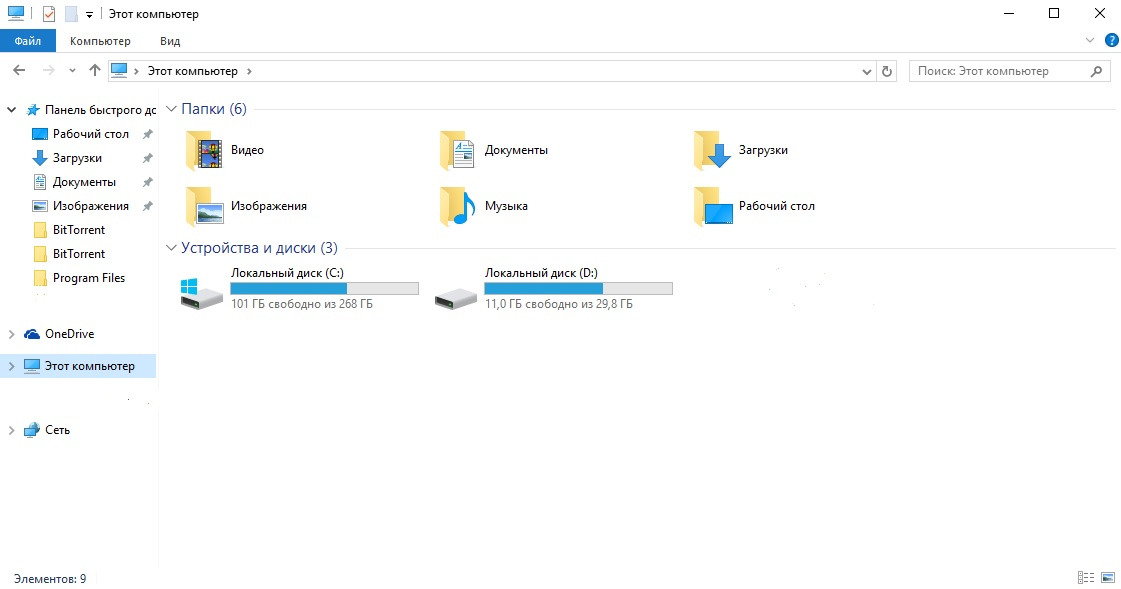Switch to details view in status bar
This screenshot has height=589, width=1121.
point(1086,578)
